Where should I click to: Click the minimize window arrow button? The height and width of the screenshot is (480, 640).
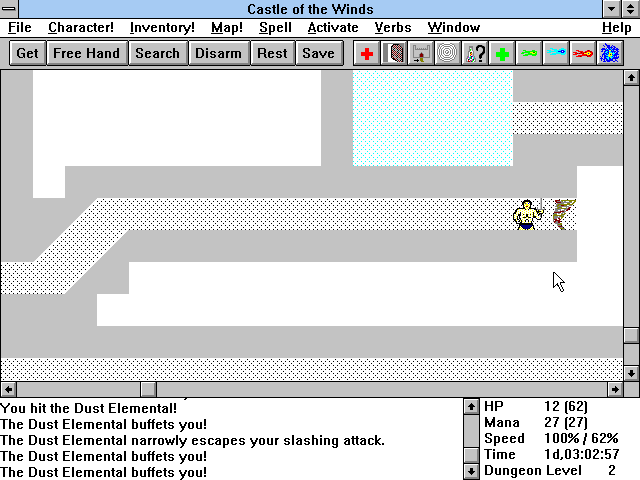coord(611,9)
